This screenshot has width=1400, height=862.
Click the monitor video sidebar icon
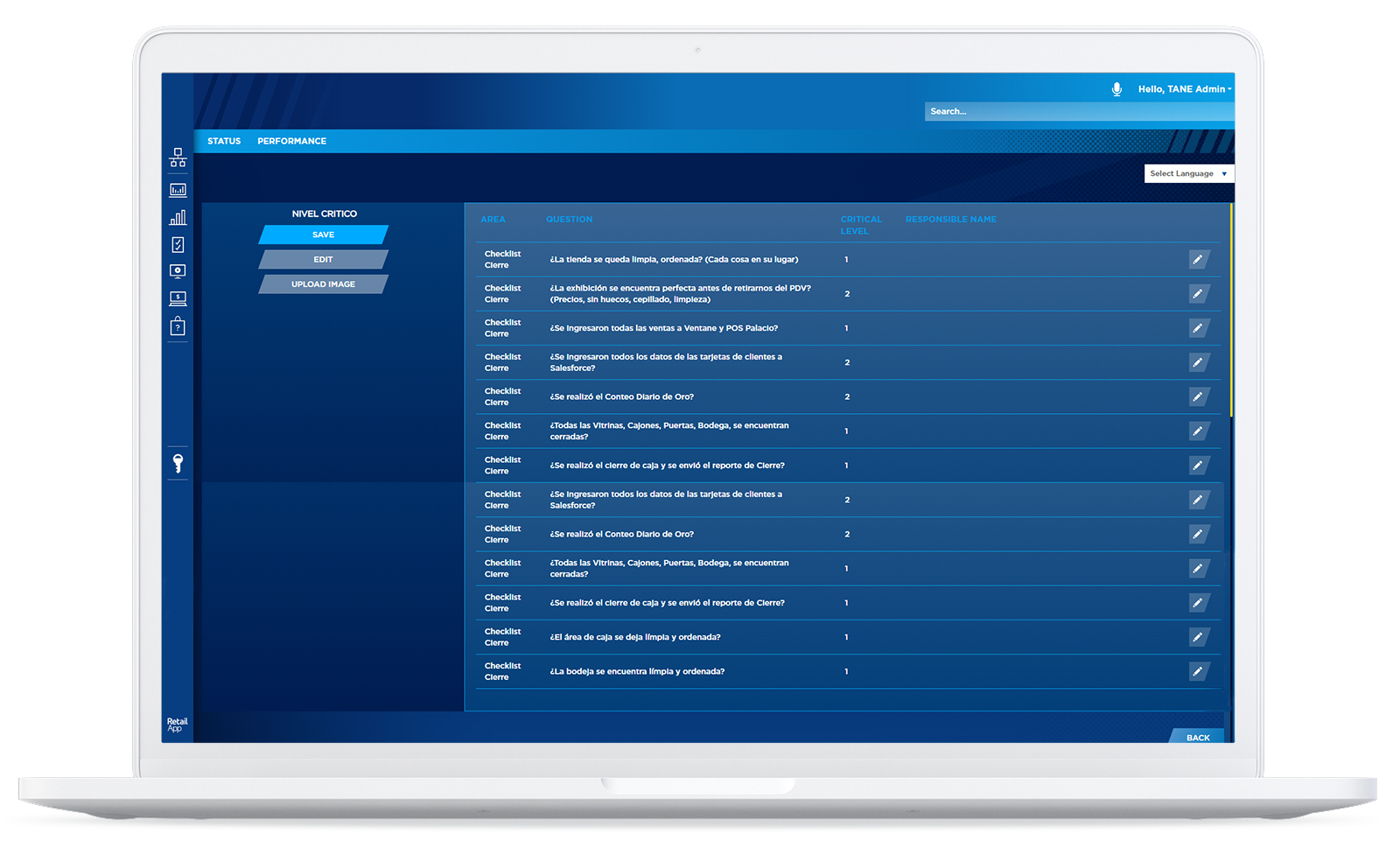(x=178, y=271)
